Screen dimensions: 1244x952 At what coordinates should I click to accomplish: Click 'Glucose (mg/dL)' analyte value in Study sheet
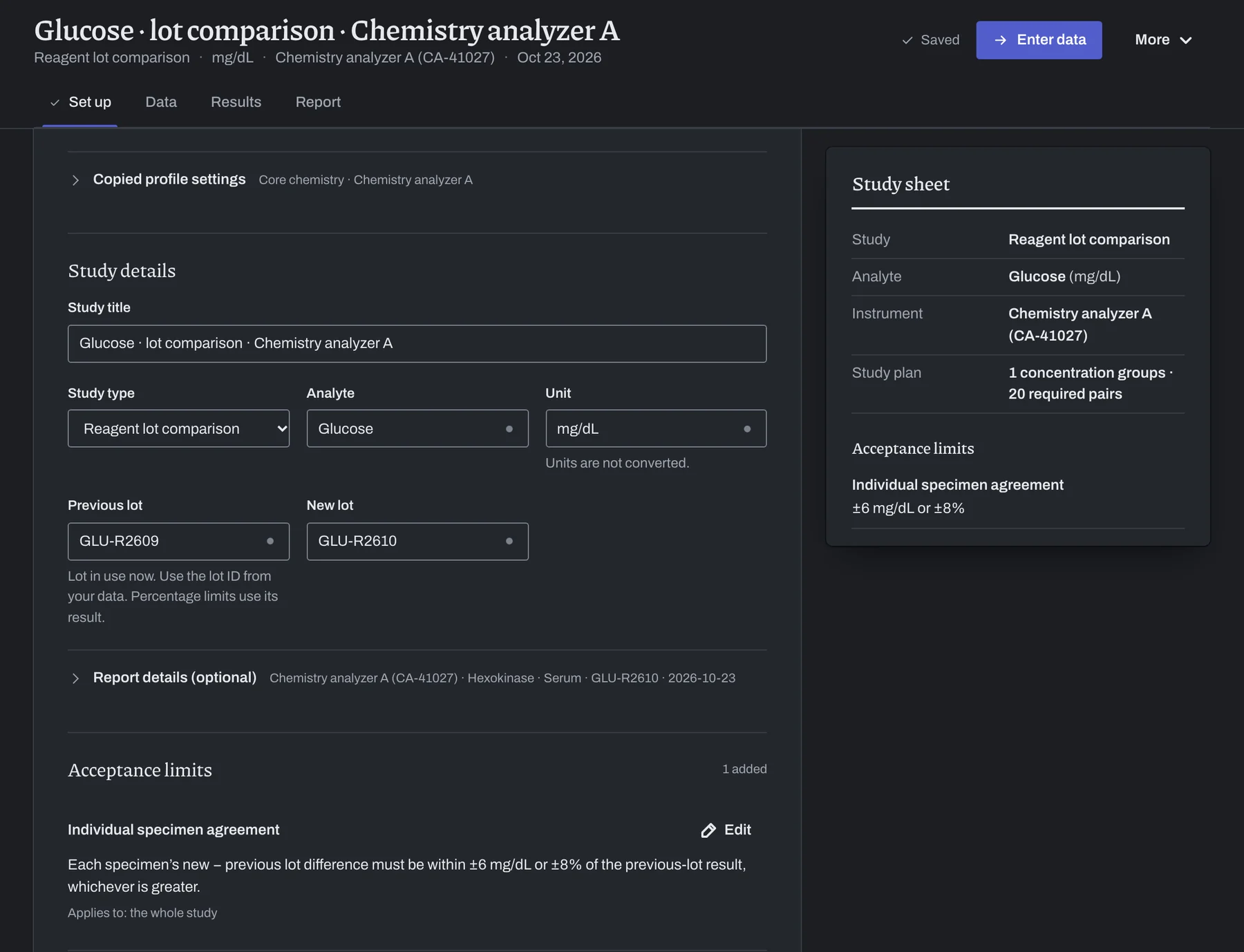tap(1064, 276)
